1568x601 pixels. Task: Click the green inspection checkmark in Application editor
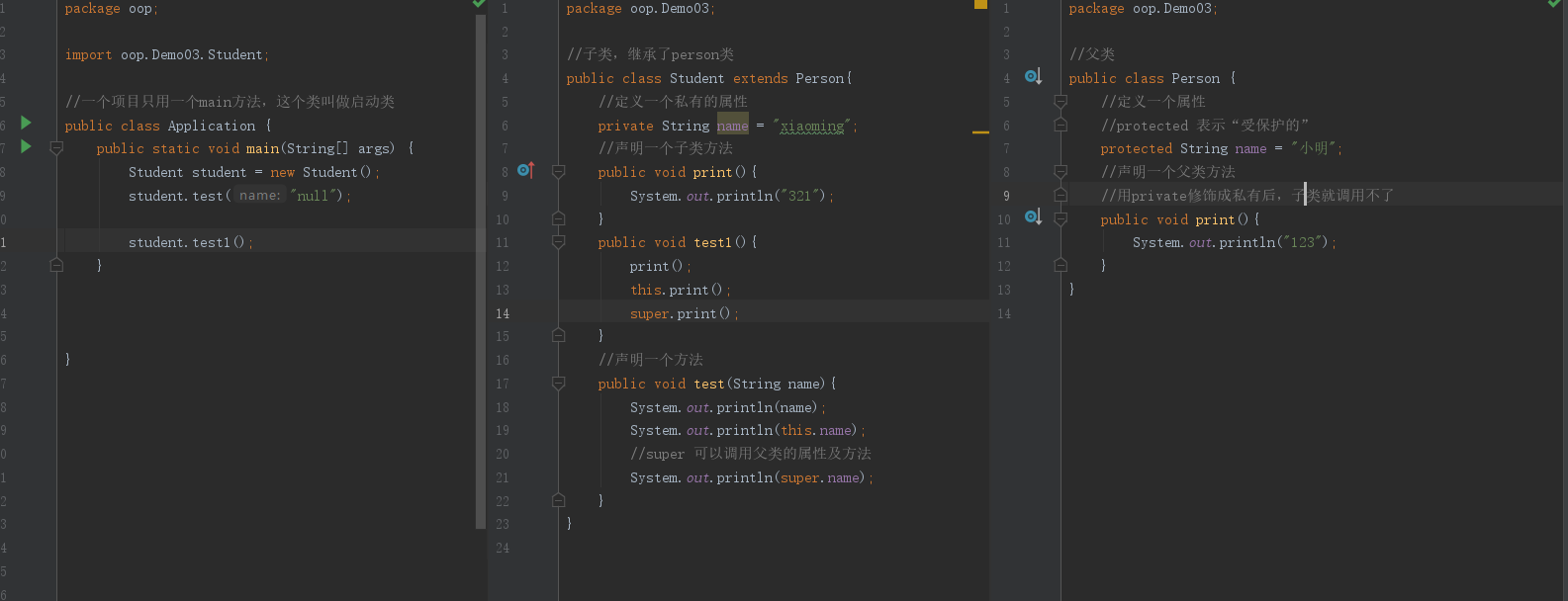479,4
